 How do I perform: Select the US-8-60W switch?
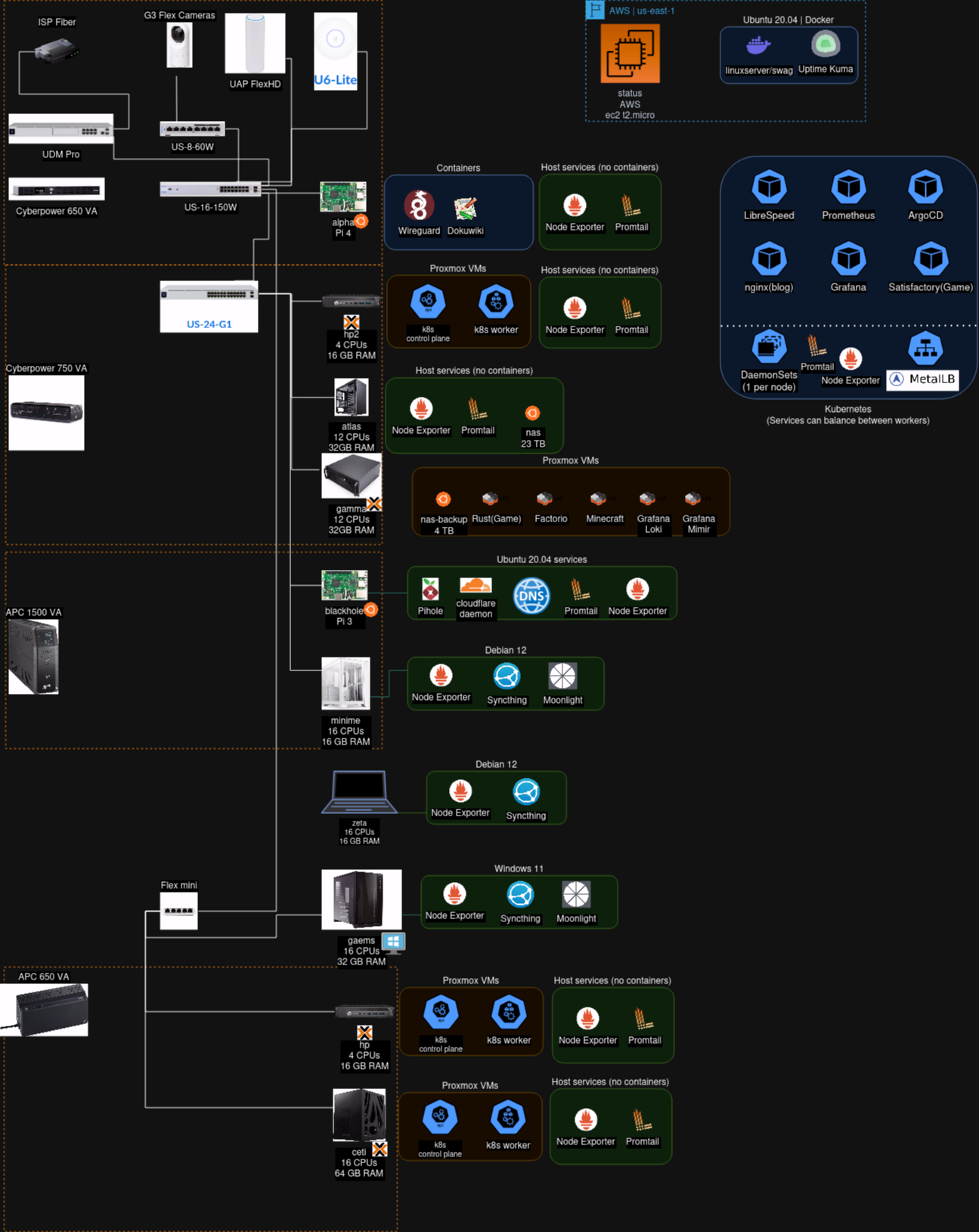pos(192,129)
